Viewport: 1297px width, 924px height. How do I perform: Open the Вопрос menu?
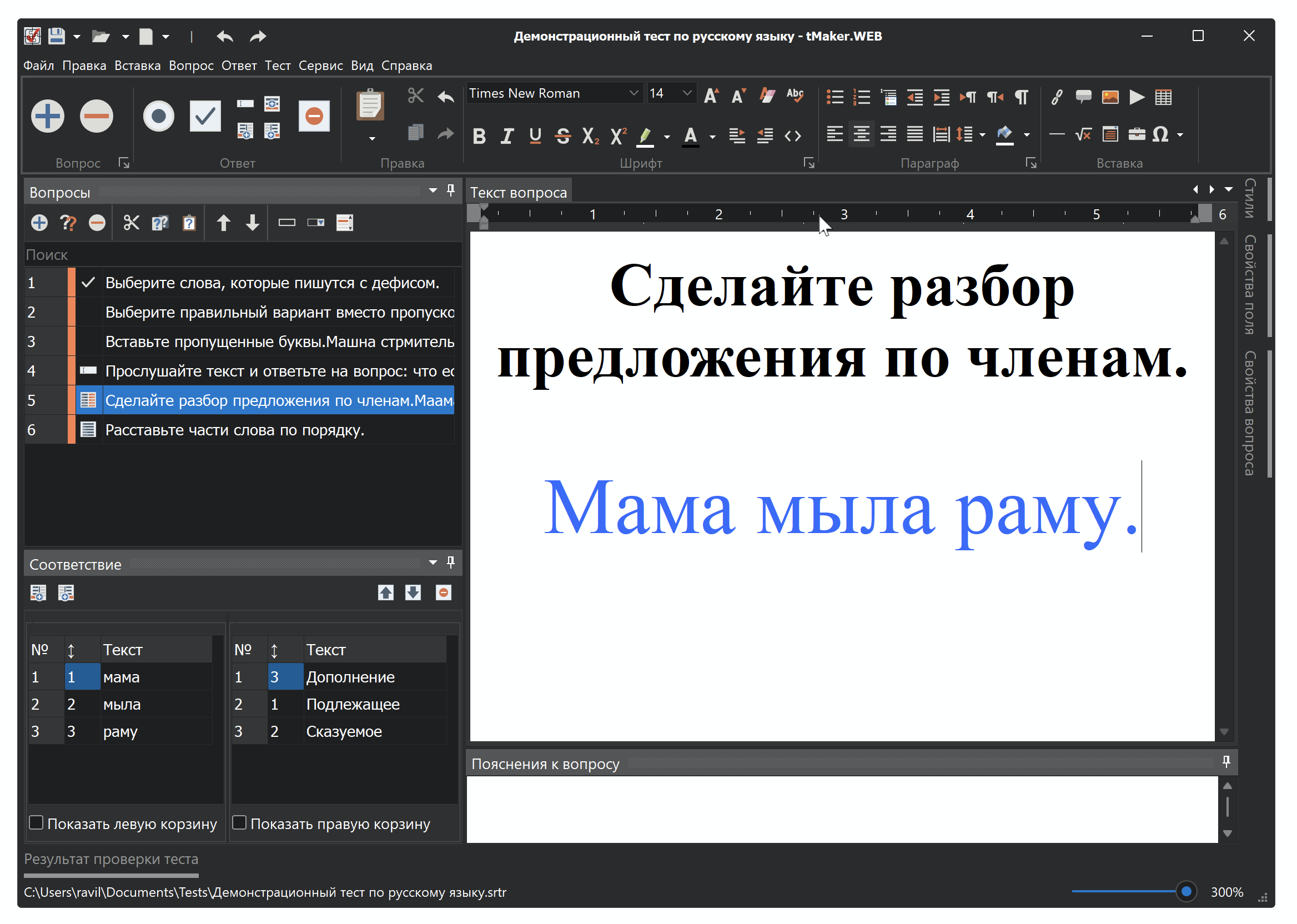(191, 66)
